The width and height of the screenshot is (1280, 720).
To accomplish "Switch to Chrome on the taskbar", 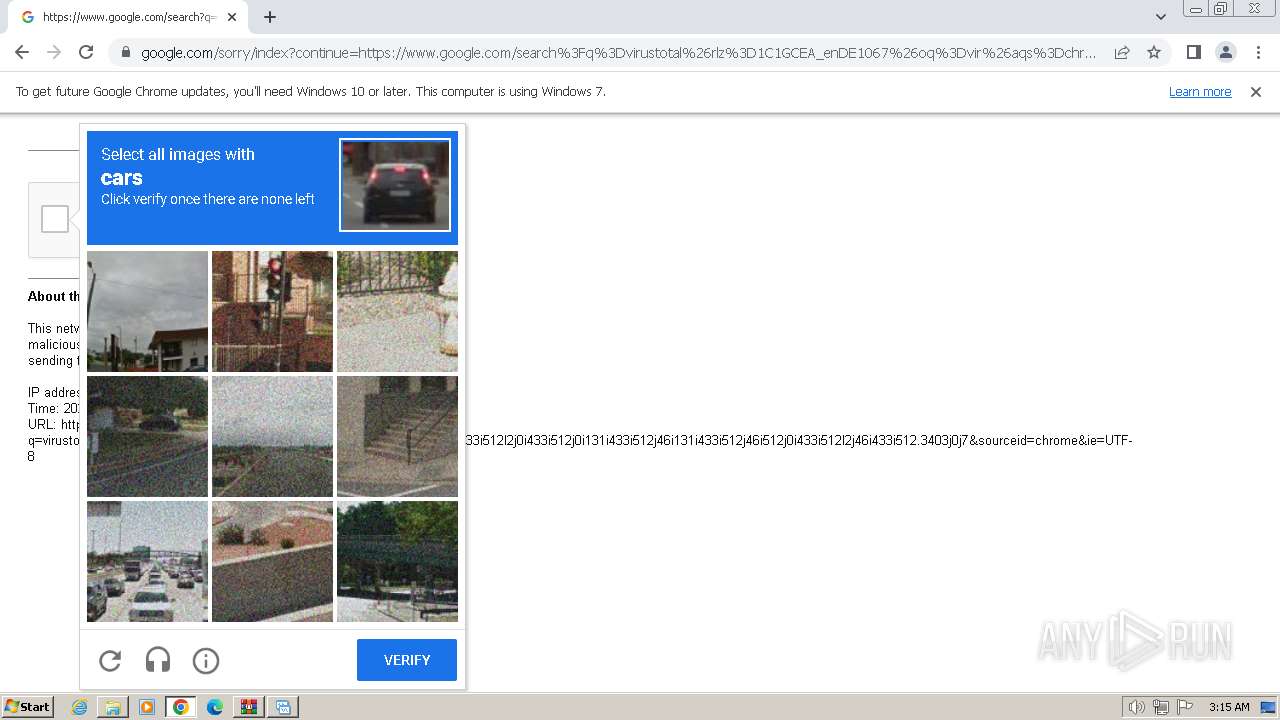I will click(181, 707).
